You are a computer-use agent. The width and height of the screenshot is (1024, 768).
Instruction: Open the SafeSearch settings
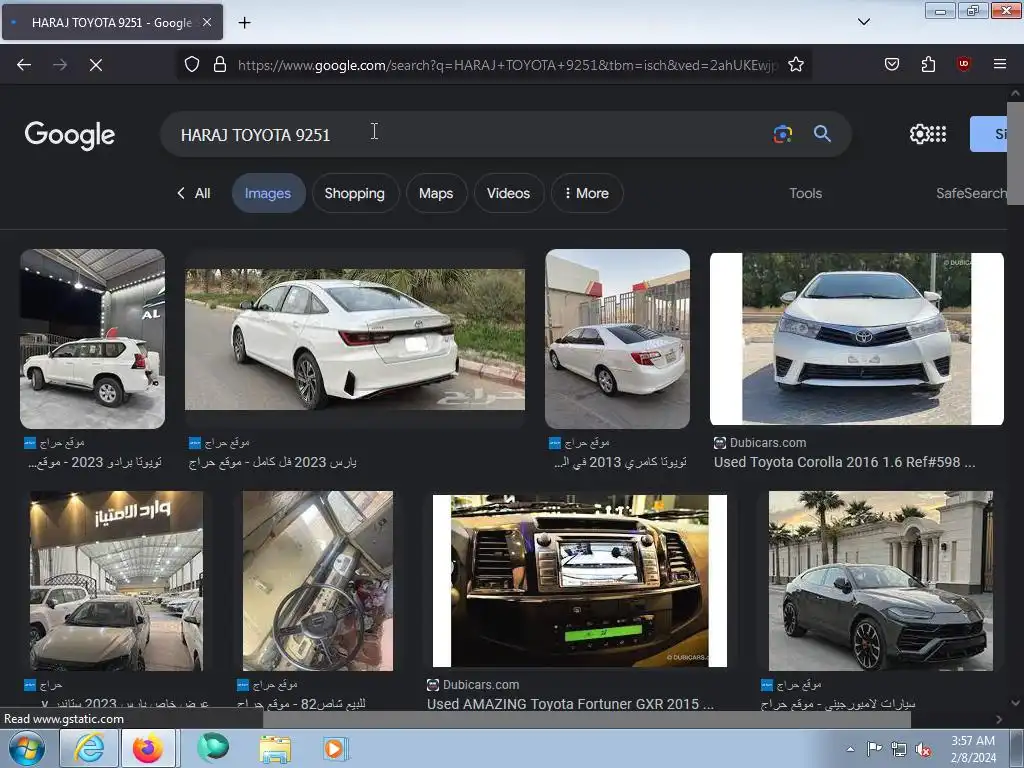click(971, 193)
